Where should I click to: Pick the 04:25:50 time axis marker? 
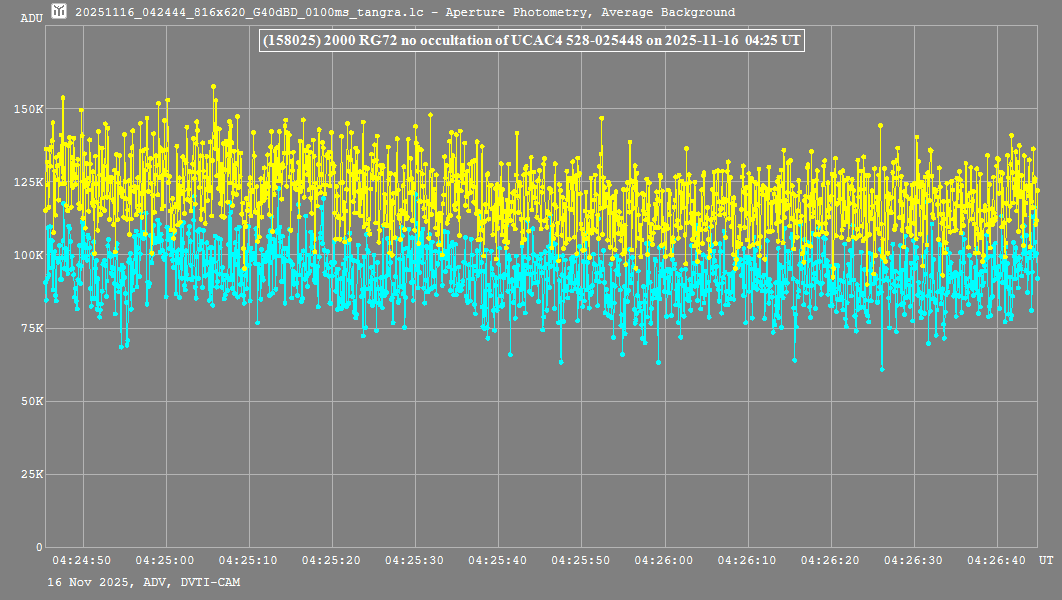(x=581, y=560)
